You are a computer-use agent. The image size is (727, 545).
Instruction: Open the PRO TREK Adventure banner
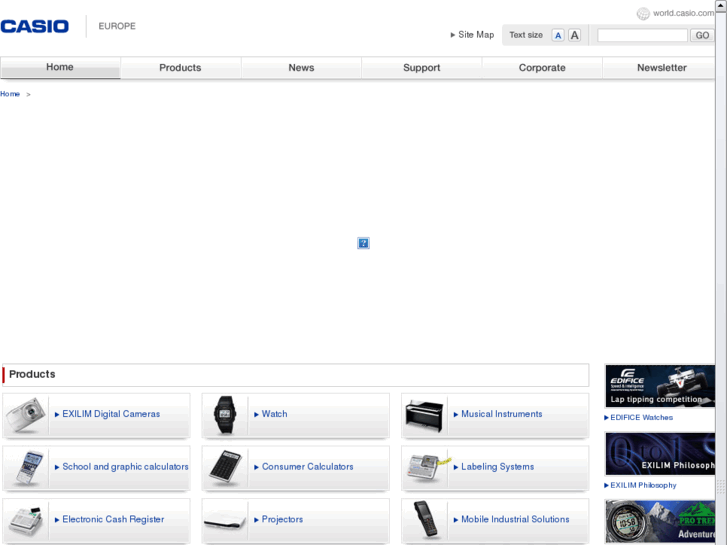[x=660, y=522]
